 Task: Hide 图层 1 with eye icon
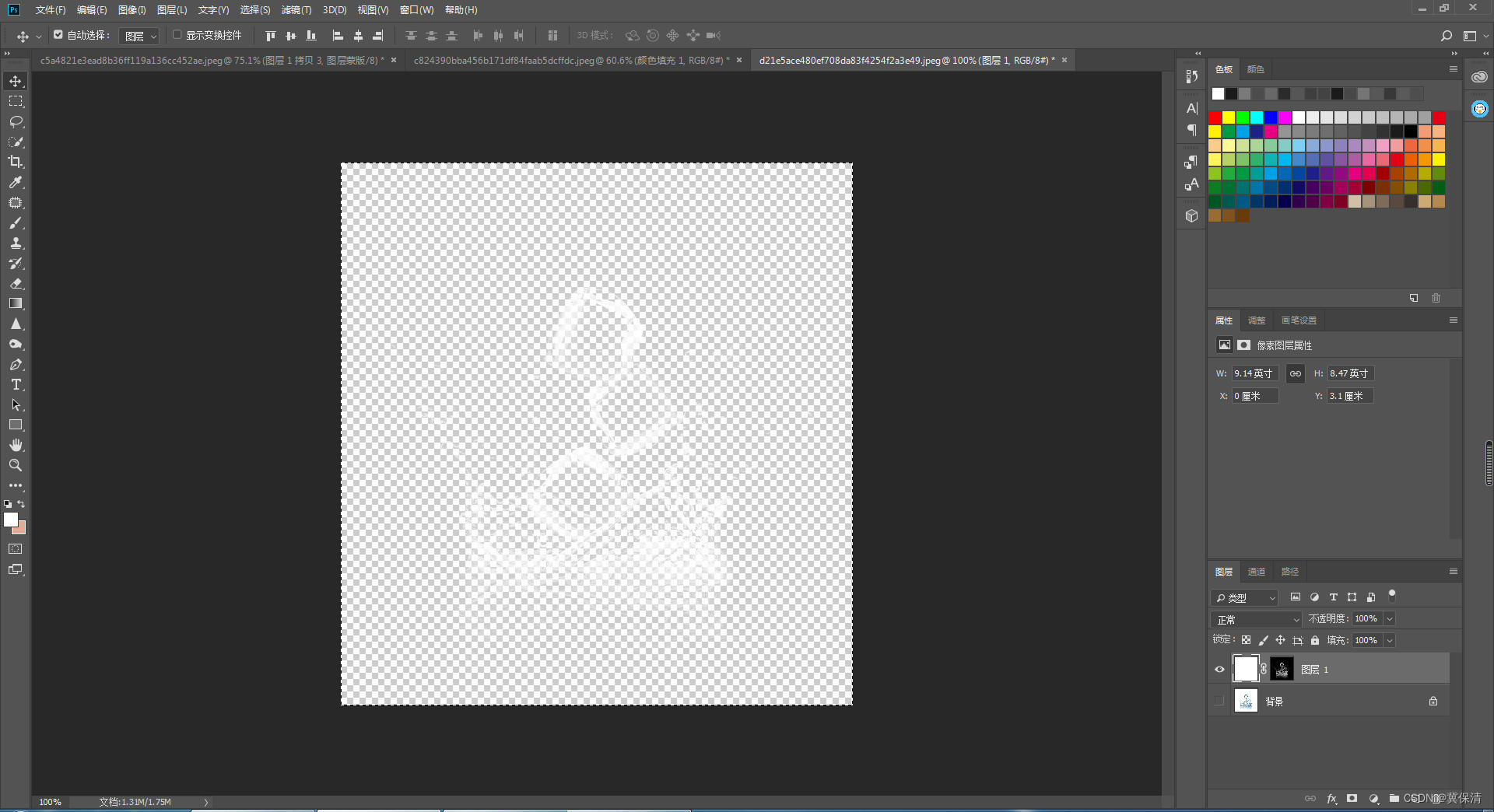1219,669
